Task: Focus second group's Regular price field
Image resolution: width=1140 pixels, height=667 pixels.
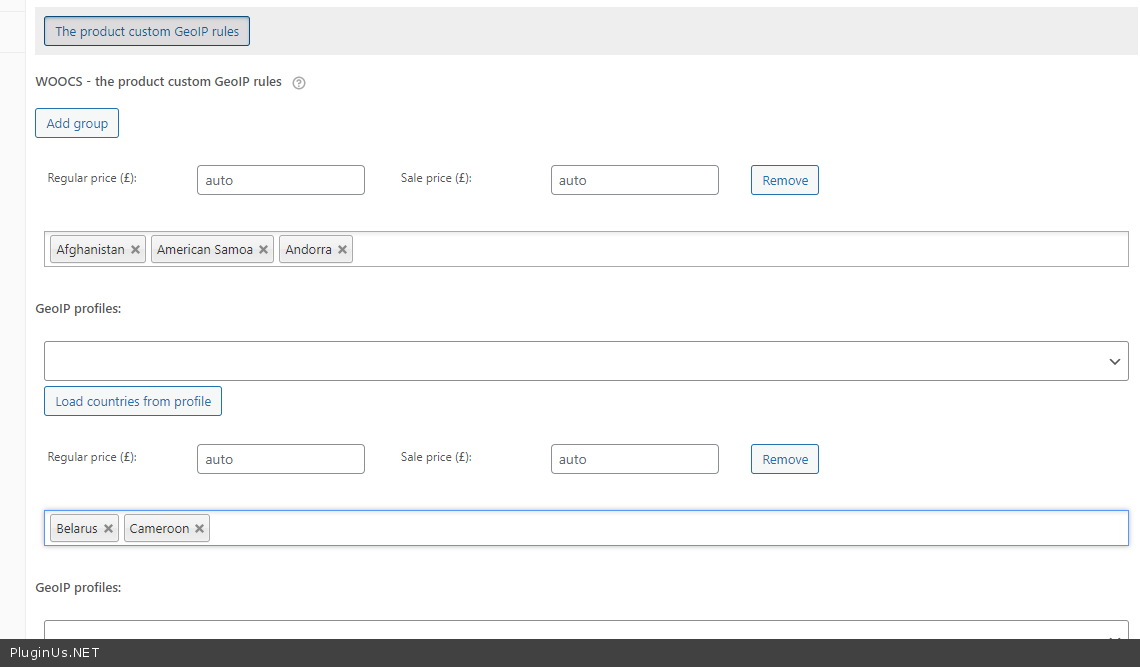Action: pos(281,459)
